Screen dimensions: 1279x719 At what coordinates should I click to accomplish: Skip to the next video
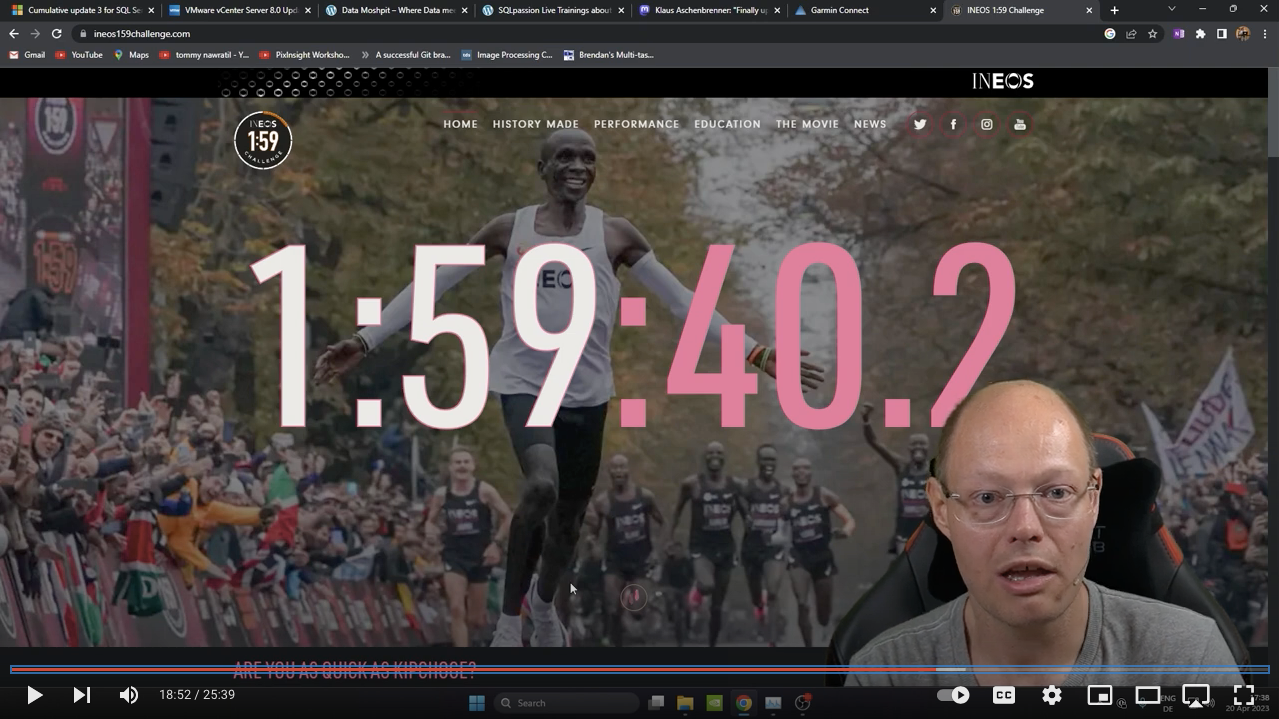(x=82, y=695)
